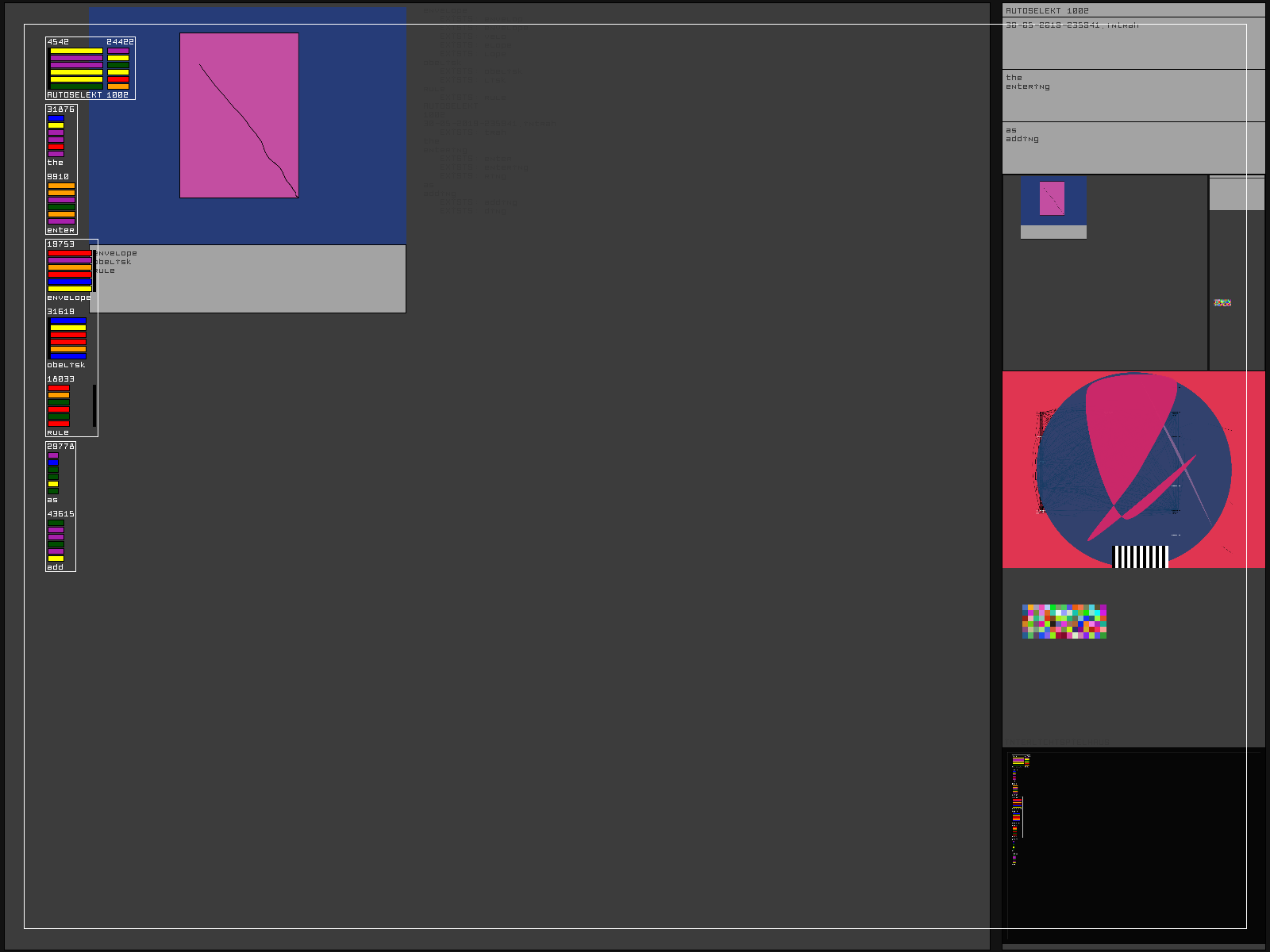Image resolution: width=1270 pixels, height=952 pixels.
Task: Click the black and white striped barcode
Action: [1141, 557]
